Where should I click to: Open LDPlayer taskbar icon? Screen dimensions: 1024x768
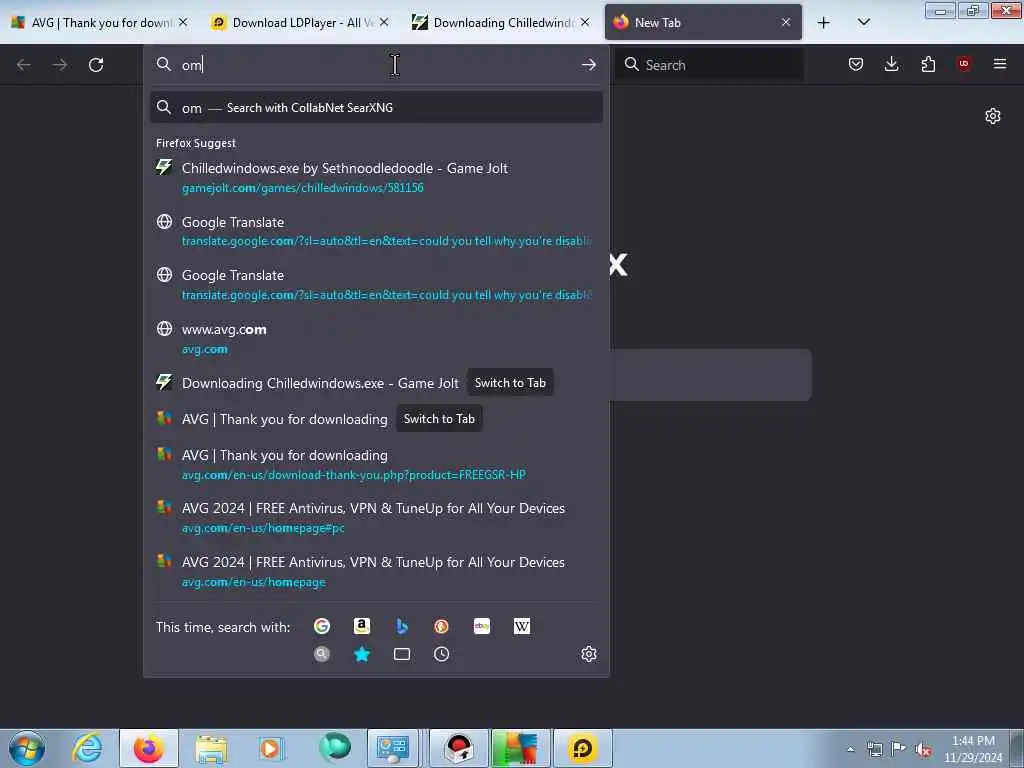click(x=582, y=748)
